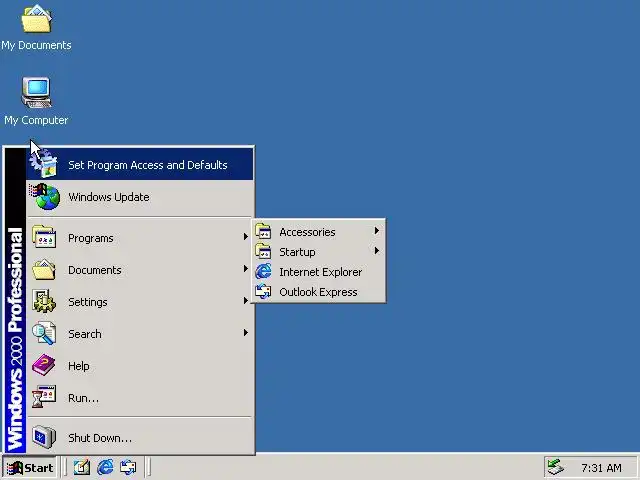The width and height of the screenshot is (640, 480).
Task: Expand the Settings submenu arrow
Action: [245, 300]
